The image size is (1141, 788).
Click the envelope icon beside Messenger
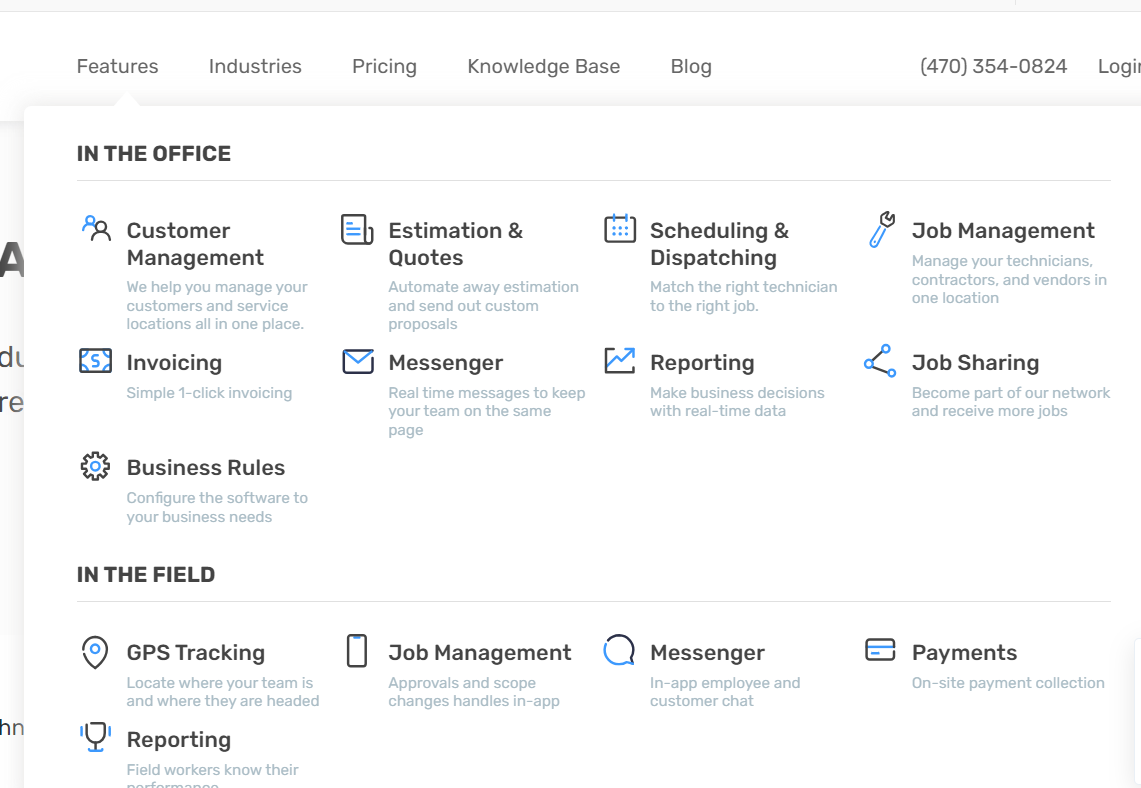point(357,361)
